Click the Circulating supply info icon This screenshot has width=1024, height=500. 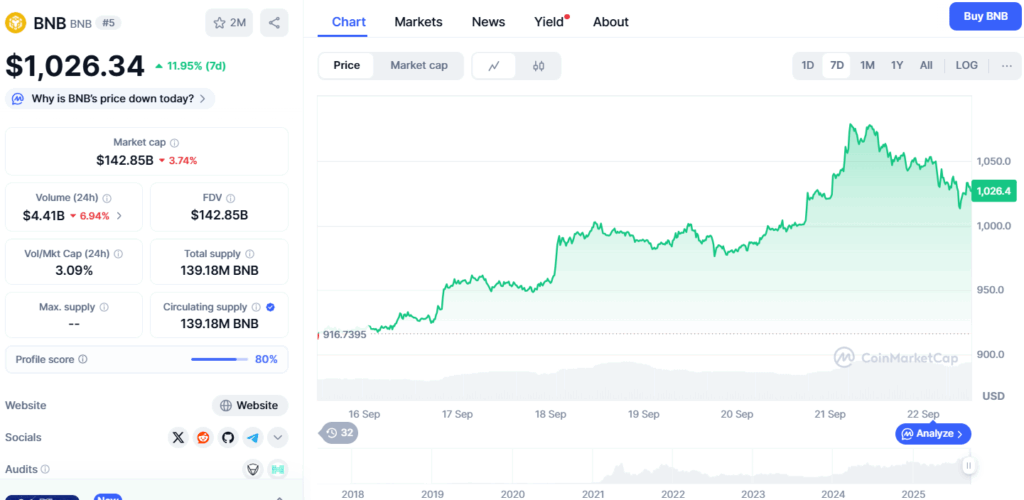(257, 307)
